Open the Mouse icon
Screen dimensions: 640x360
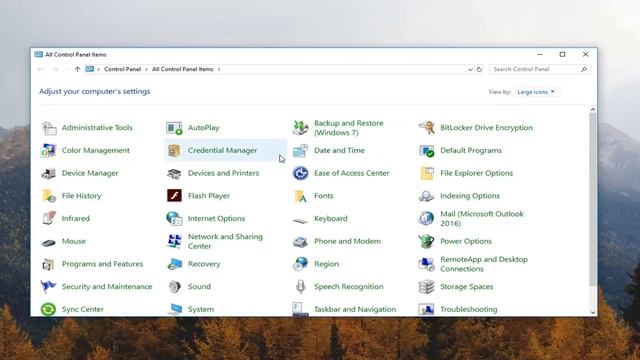click(x=49, y=243)
